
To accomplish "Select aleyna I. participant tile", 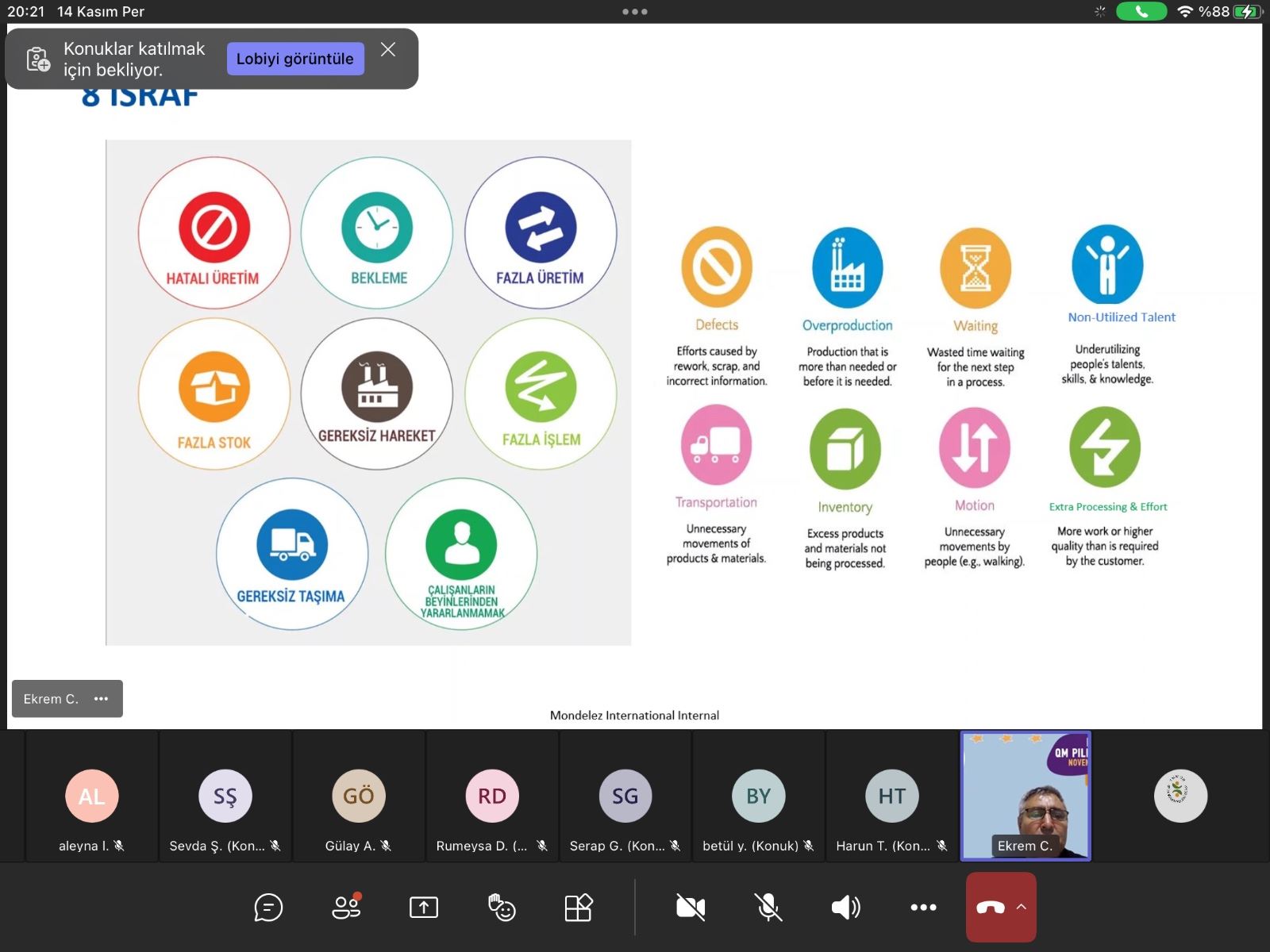I will tap(92, 797).
